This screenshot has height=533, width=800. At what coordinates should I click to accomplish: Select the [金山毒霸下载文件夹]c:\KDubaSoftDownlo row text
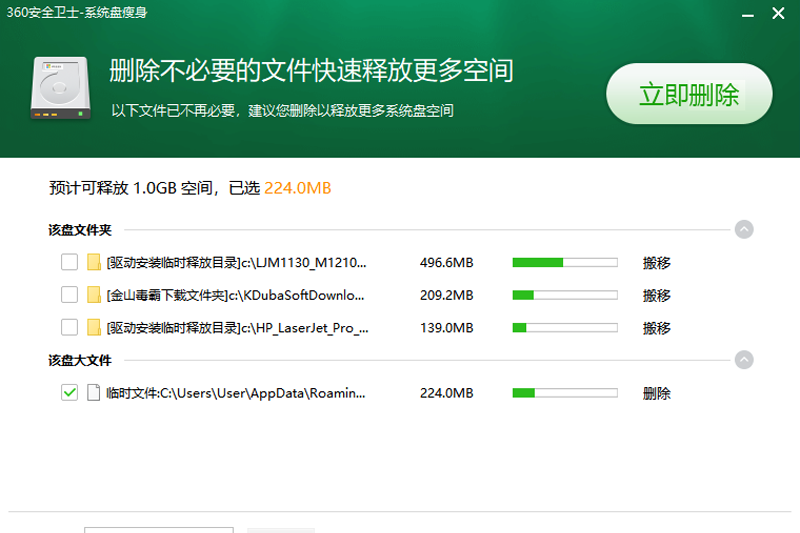pyautogui.click(x=235, y=295)
